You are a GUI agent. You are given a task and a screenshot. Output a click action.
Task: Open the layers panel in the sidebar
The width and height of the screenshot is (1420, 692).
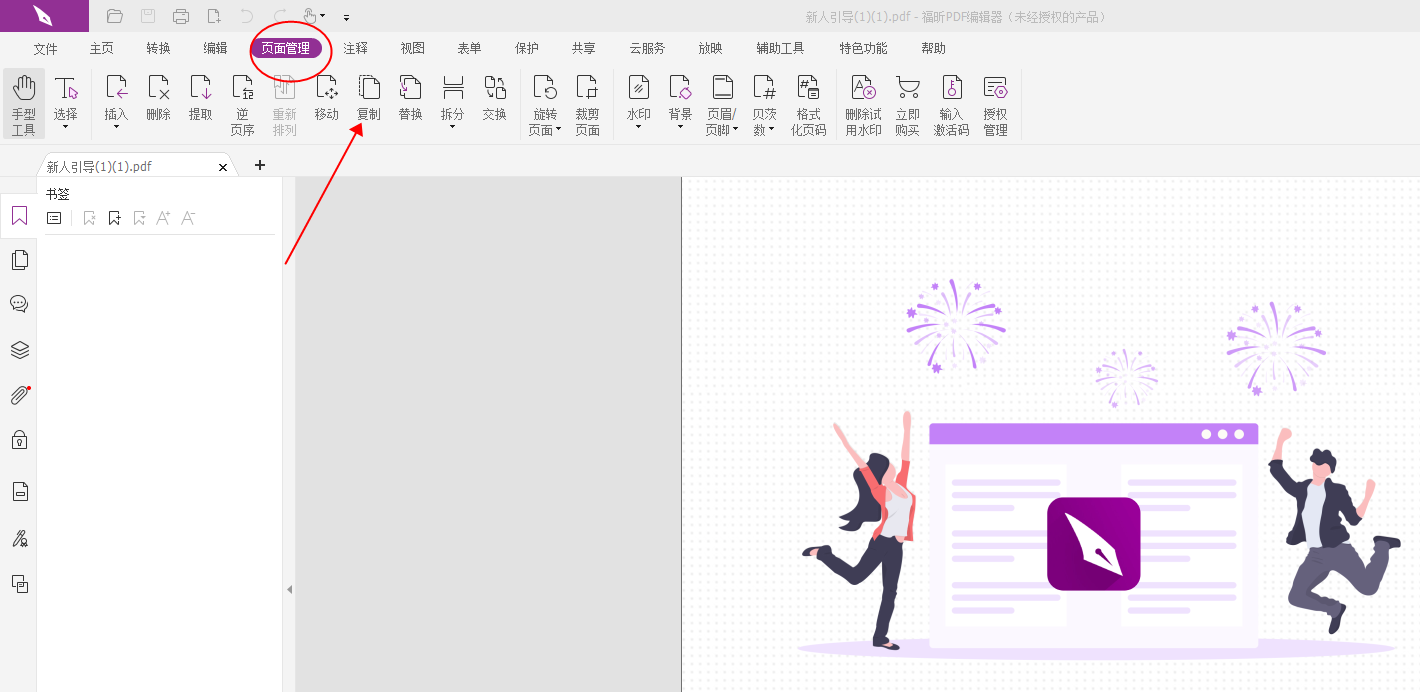point(19,350)
